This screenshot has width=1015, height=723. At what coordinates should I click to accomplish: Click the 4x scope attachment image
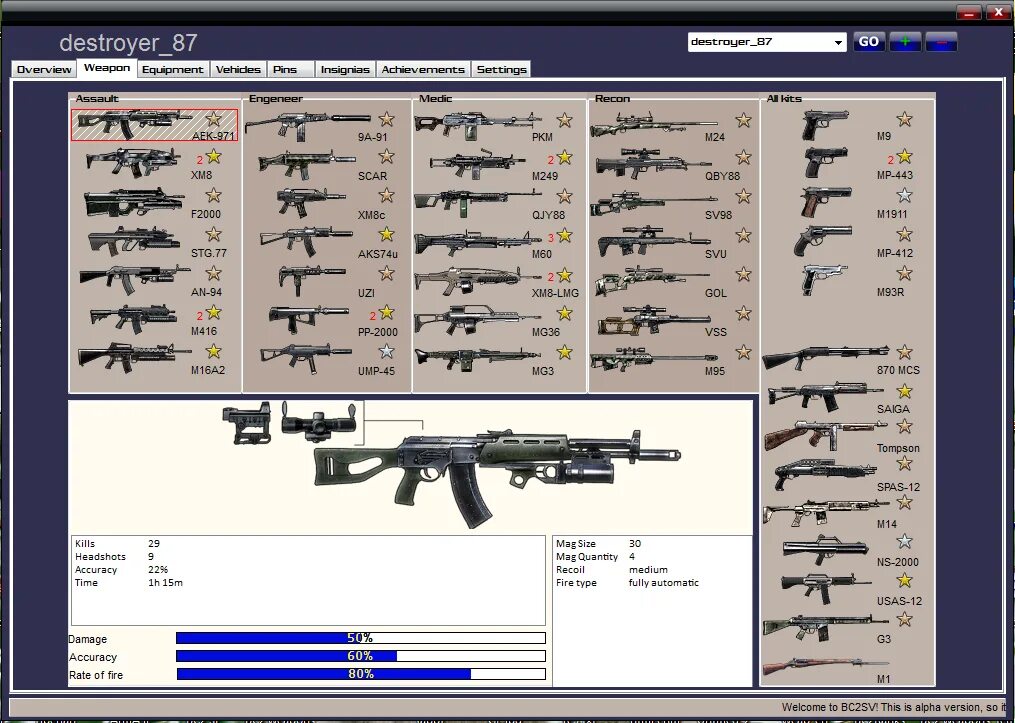318,421
